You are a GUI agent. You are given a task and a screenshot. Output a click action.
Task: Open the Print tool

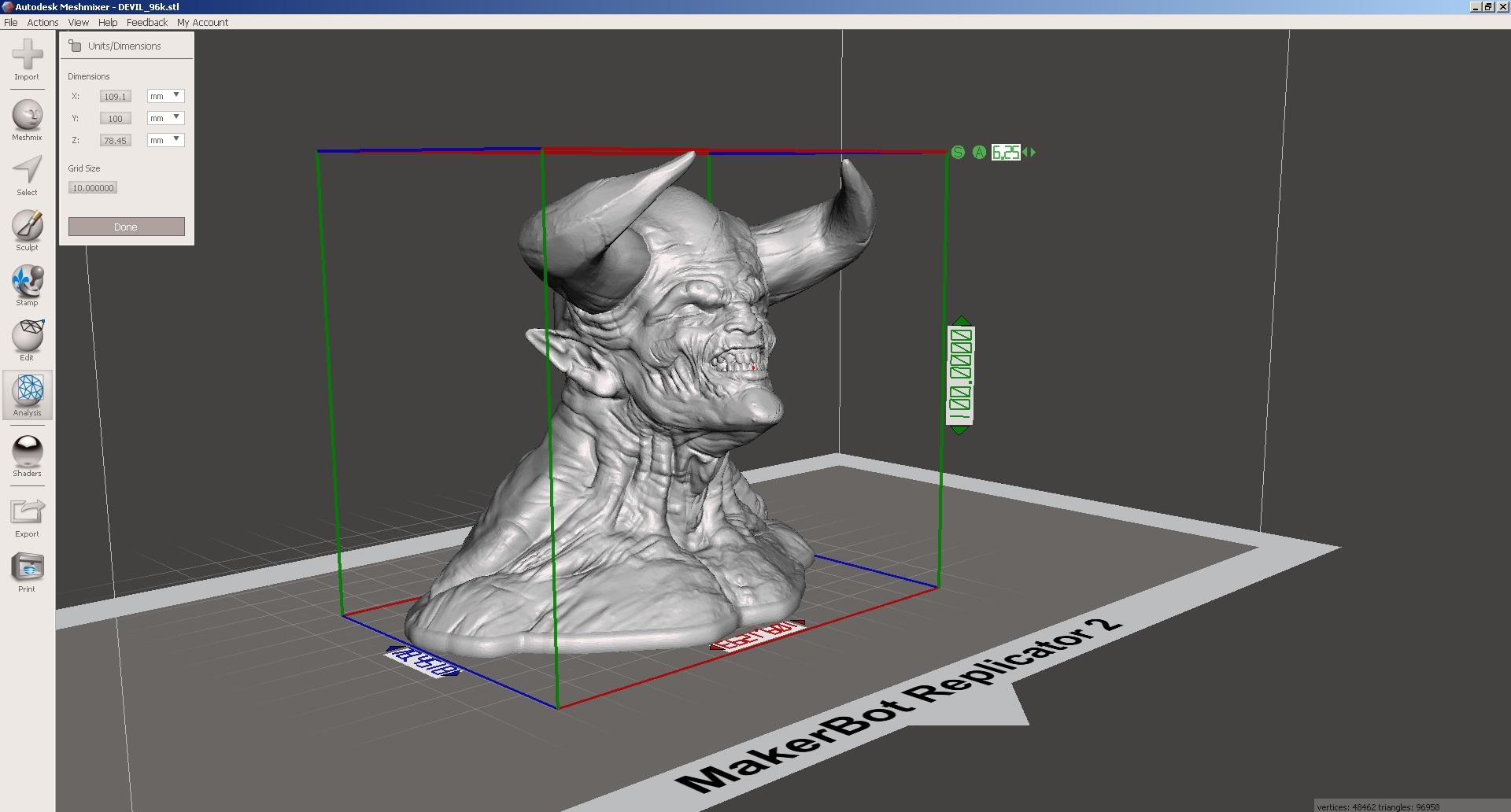(x=27, y=568)
